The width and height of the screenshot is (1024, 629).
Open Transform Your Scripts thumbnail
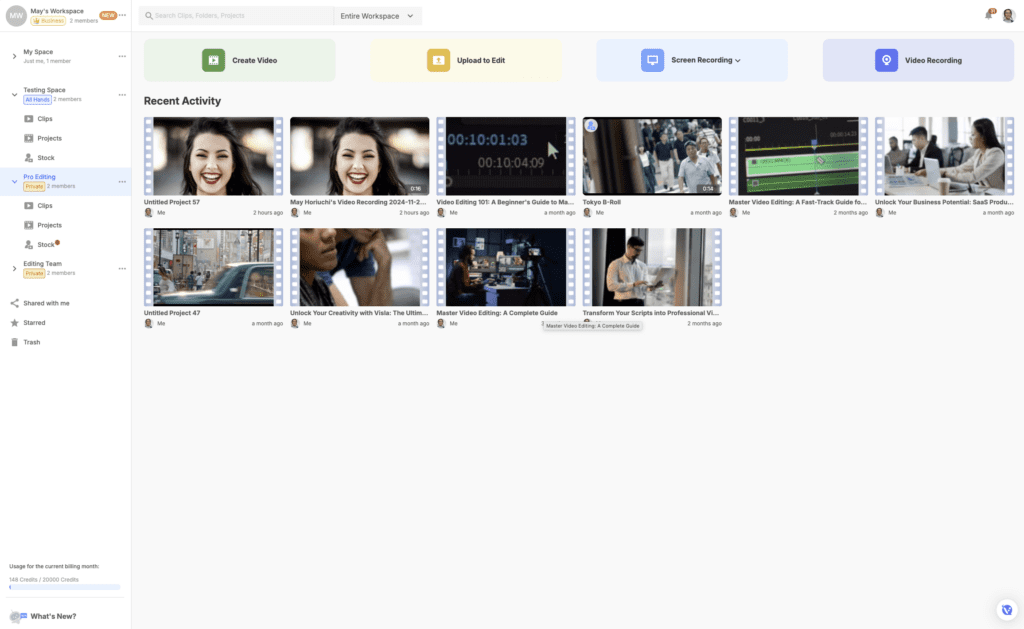click(x=652, y=267)
